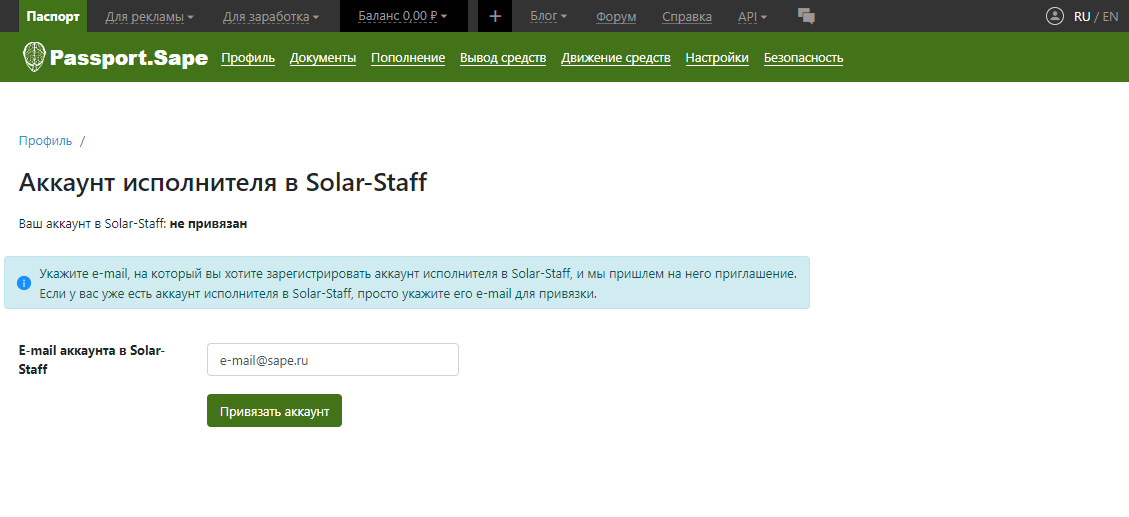
Task: Click the blue info icon in notice
Action: 24,282
